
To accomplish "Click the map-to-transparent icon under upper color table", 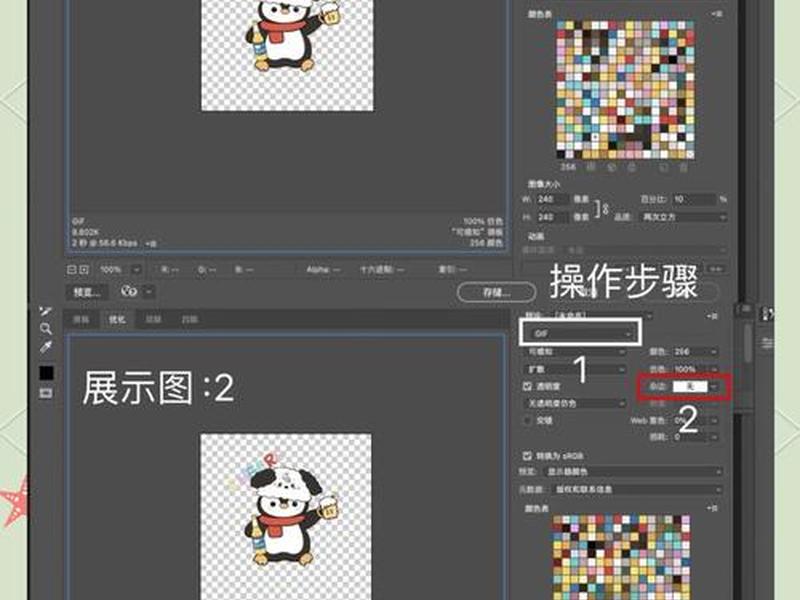I will 591,167.
